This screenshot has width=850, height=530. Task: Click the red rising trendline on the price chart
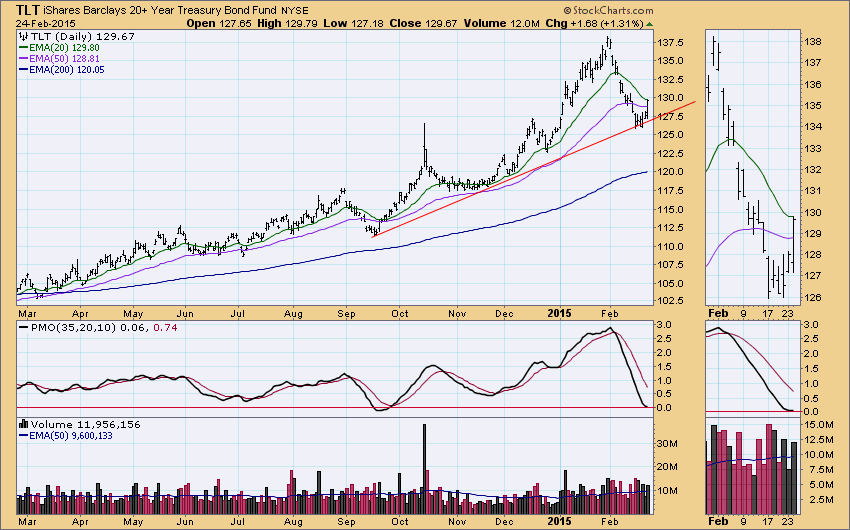(534, 169)
